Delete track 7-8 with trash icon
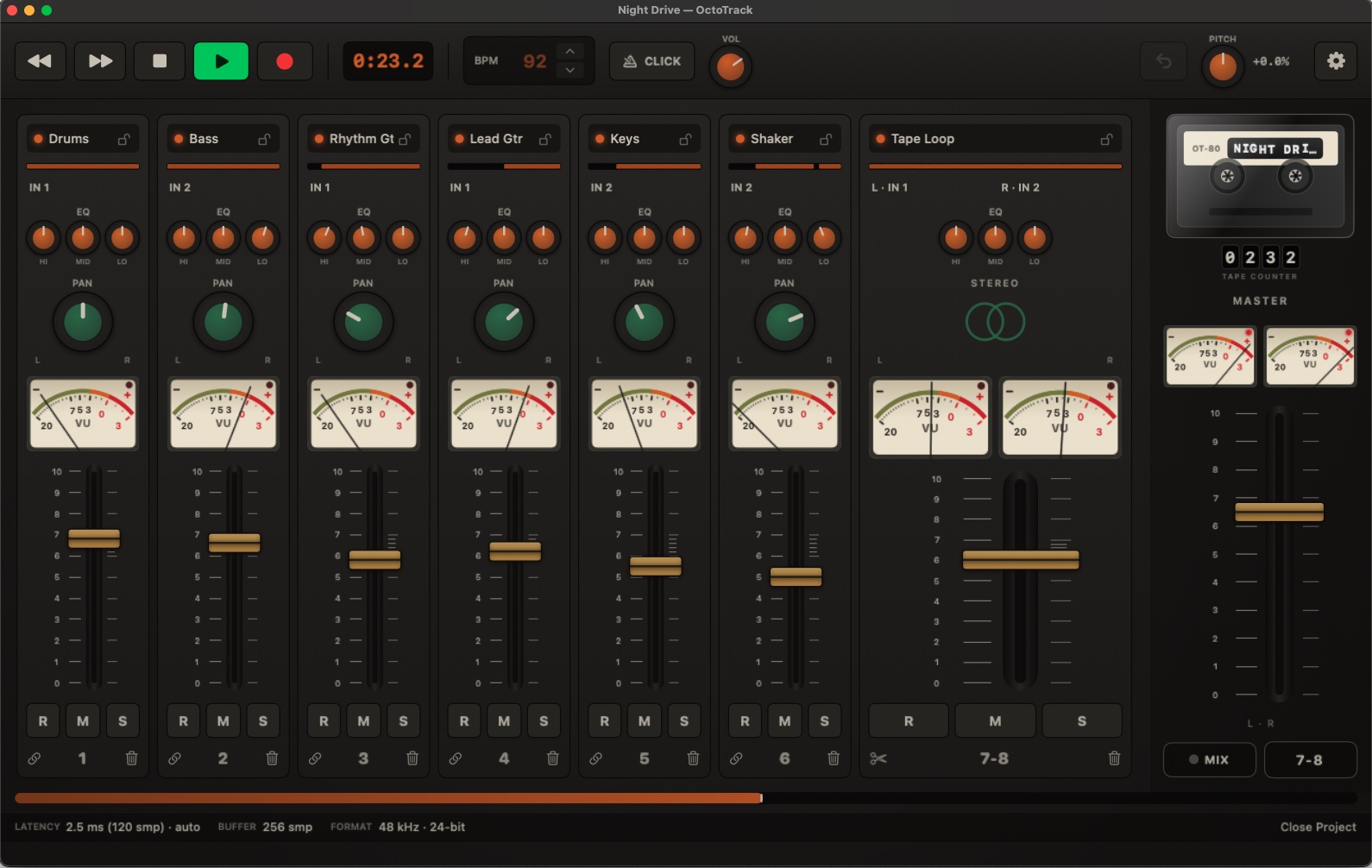Screen dimensions: 1372x868 [x=1114, y=758]
